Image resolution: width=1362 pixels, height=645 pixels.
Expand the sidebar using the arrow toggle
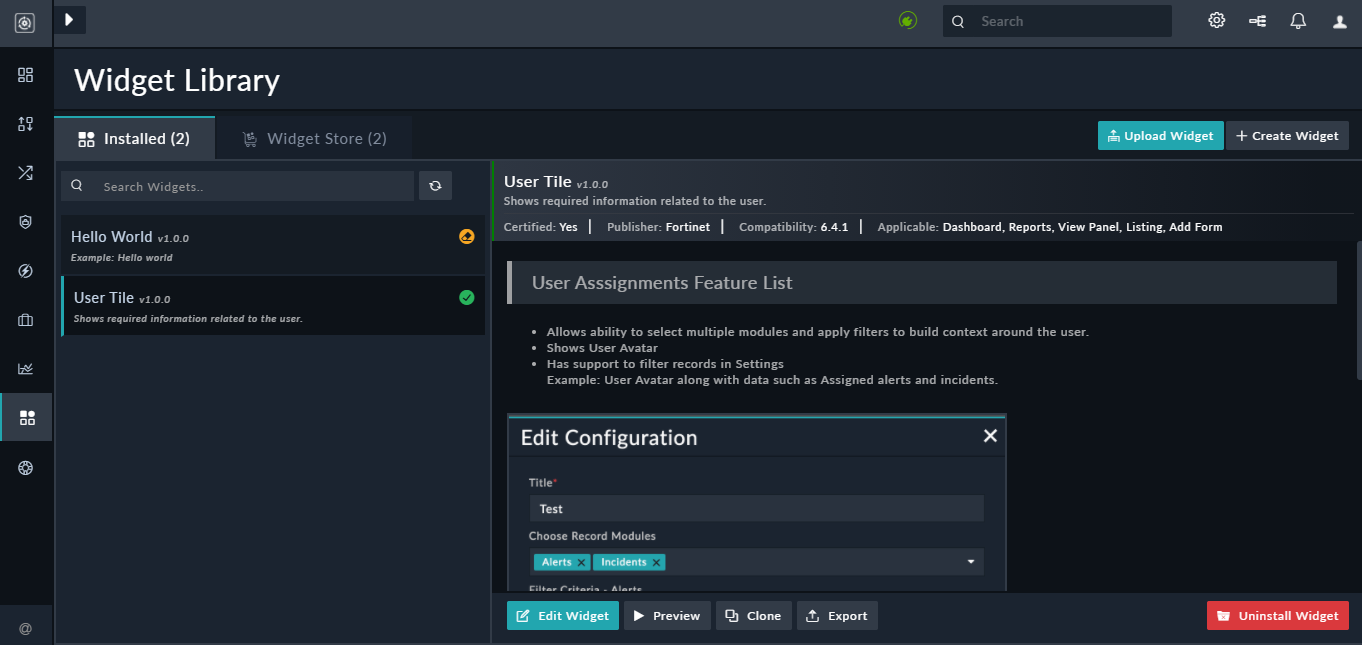(69, 20)
